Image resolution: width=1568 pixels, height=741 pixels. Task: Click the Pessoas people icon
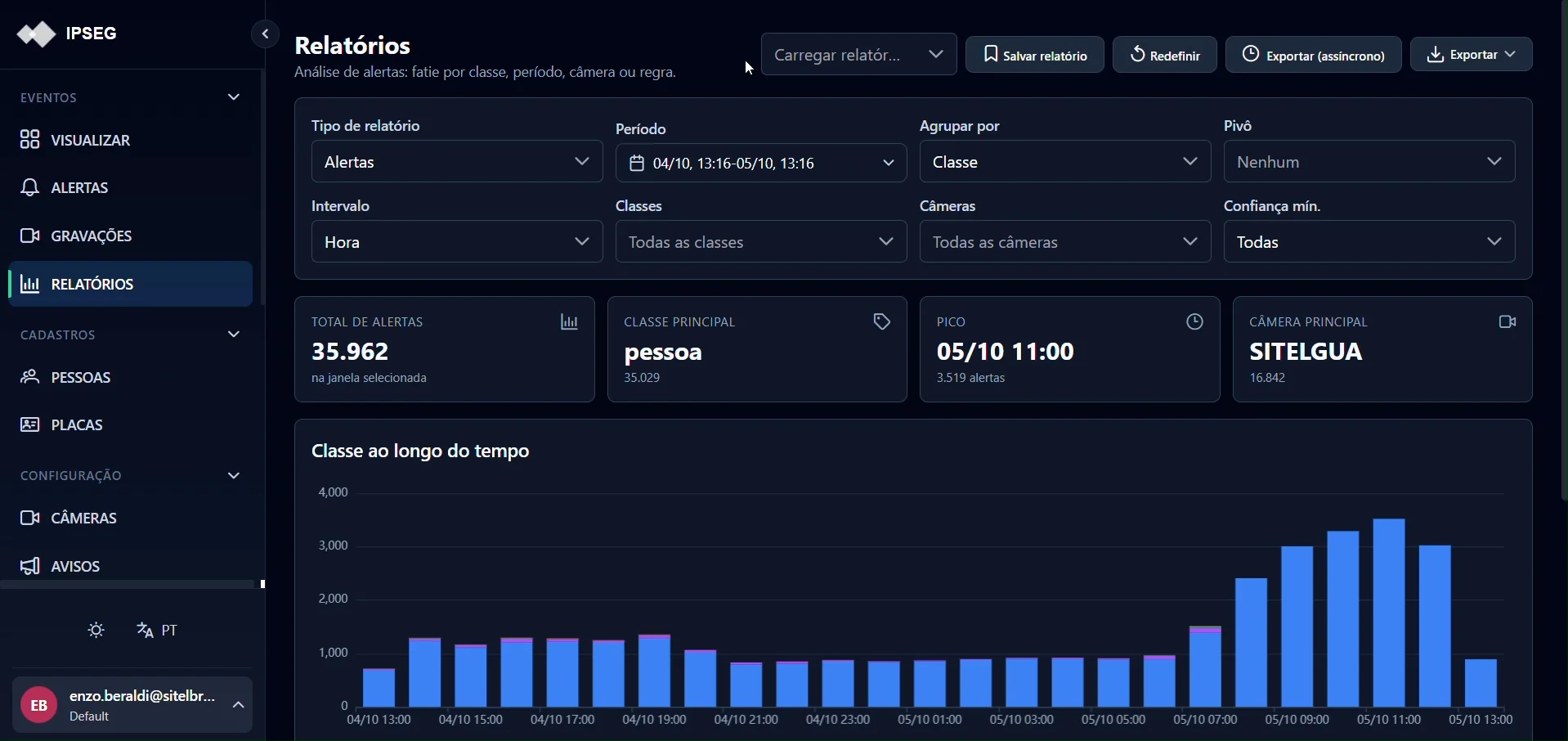pyautogui.click(x=29, y=377)
